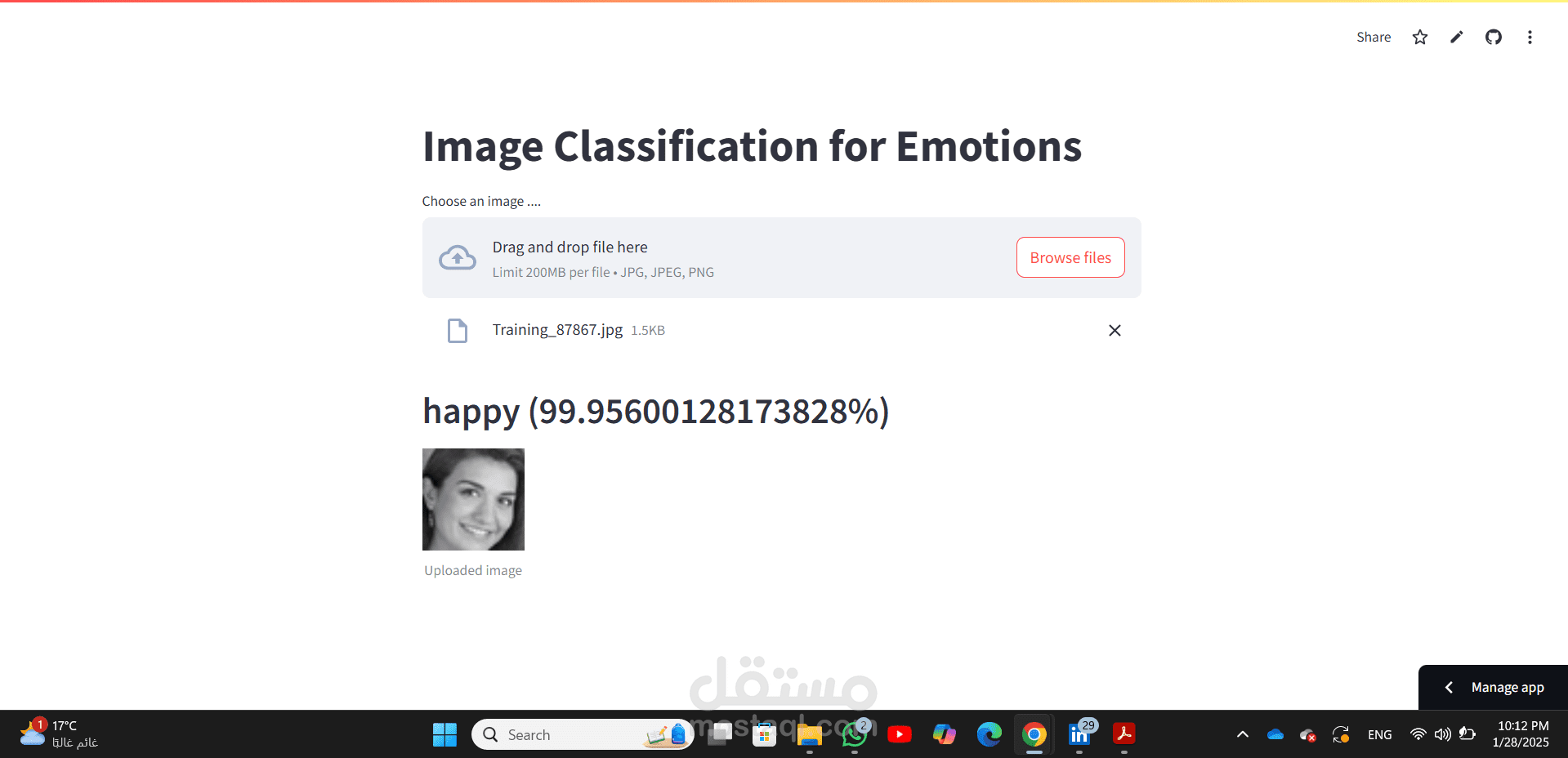Click the Share button

click(1374, 37)
